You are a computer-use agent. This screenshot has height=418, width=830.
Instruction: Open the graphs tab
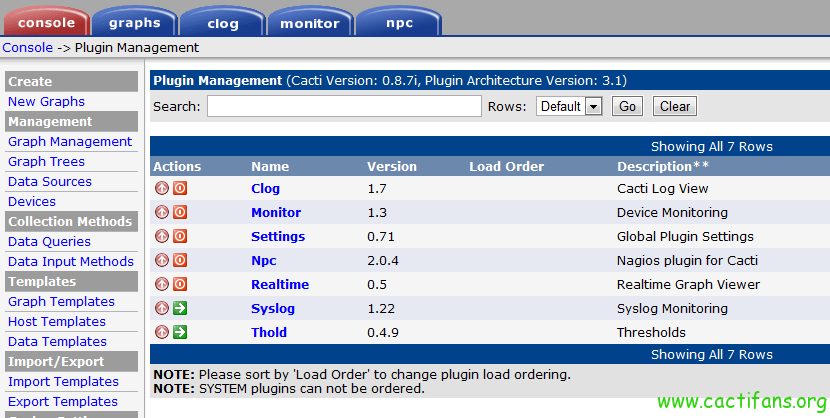pyautogui.click(x=134, y=22)
